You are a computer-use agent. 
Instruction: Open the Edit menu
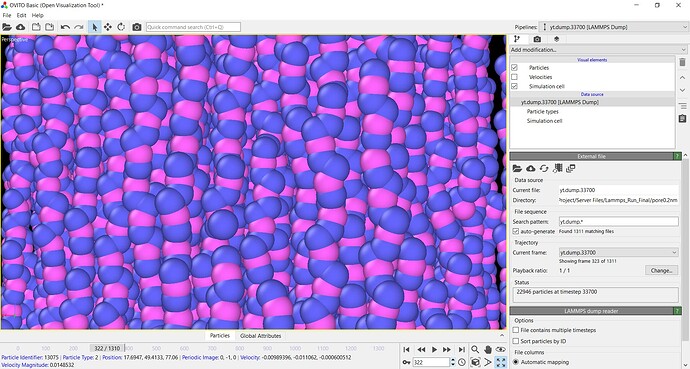21,15
